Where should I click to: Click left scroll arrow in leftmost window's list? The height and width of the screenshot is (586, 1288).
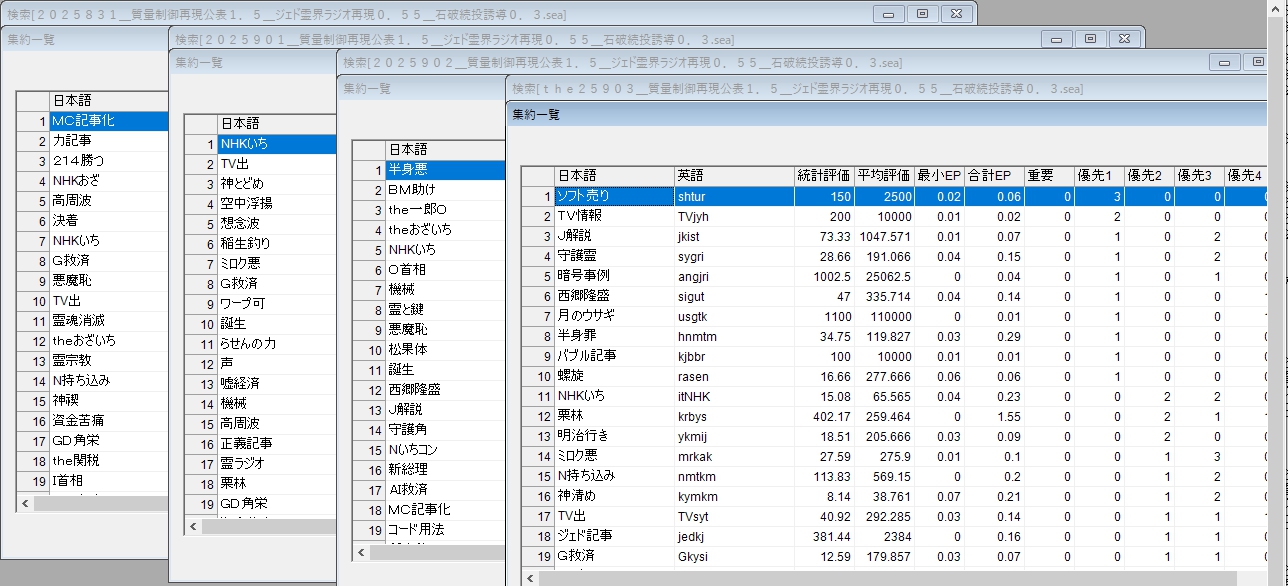pyautogui.click(x=24, y=503)
